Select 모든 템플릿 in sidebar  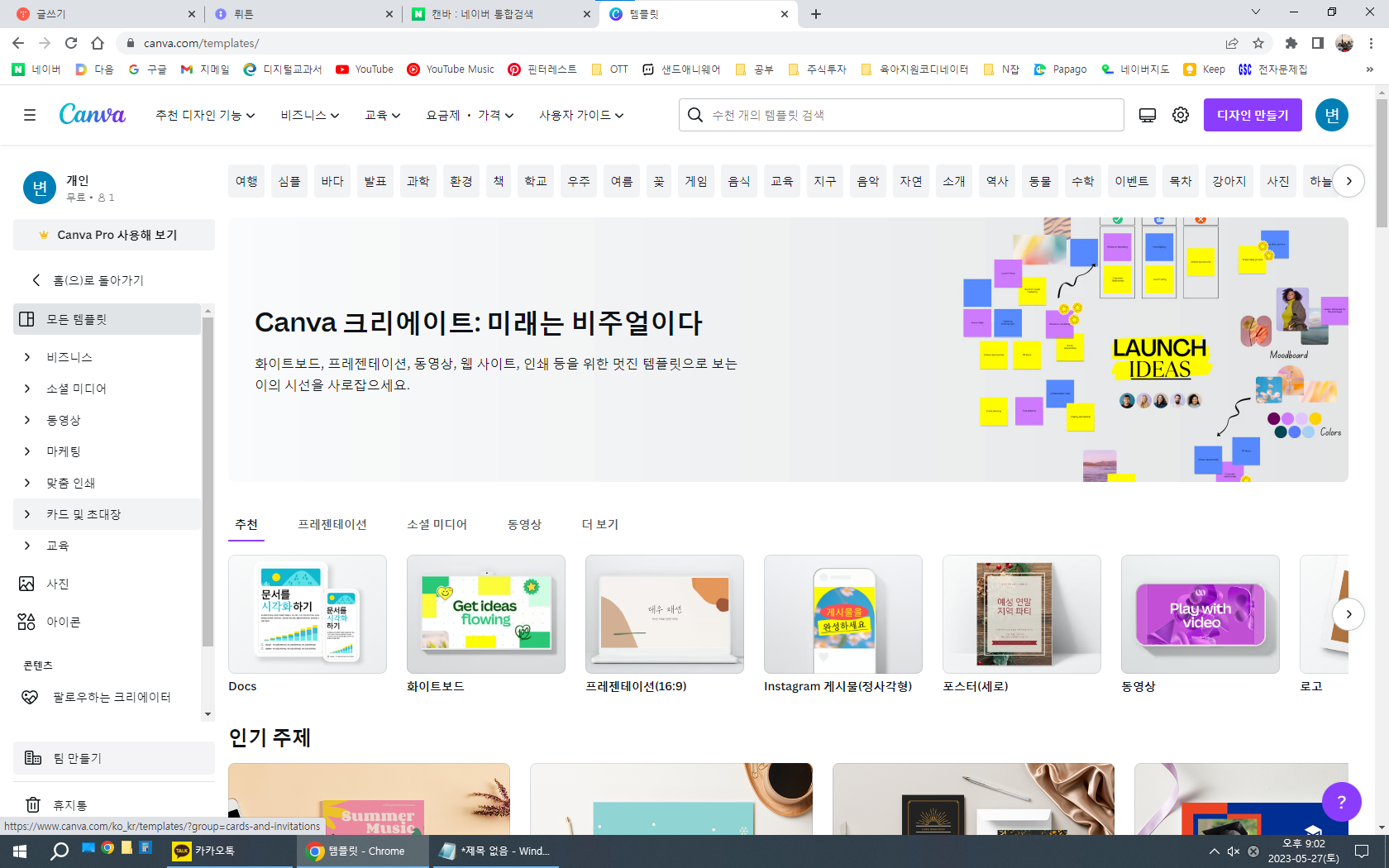[x=107, y=319]
